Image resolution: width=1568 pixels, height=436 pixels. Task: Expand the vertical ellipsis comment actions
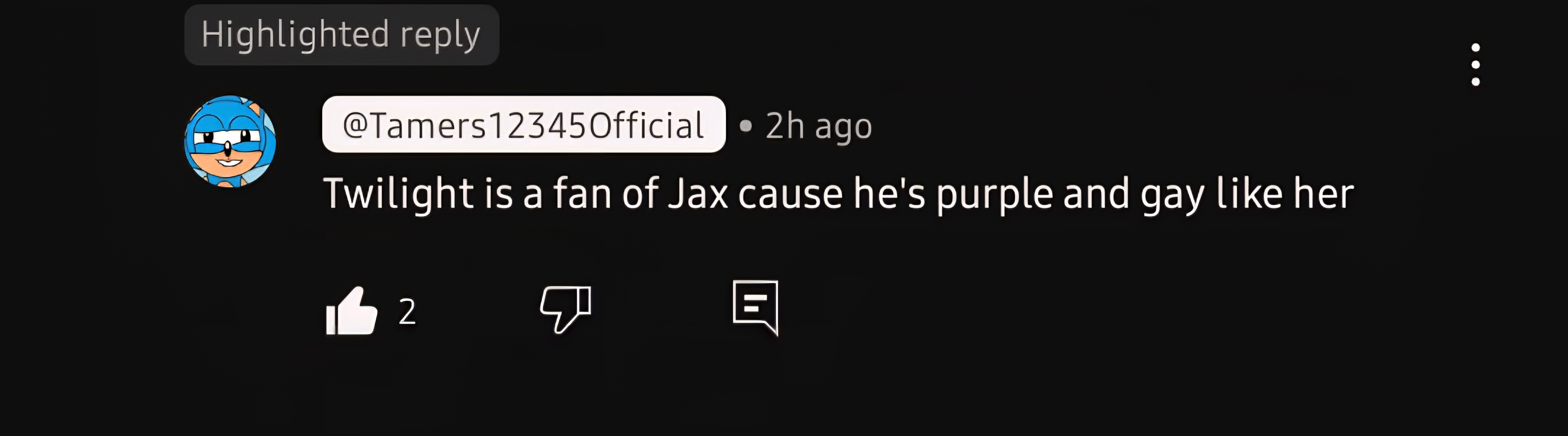click(x=1475, y=65)
